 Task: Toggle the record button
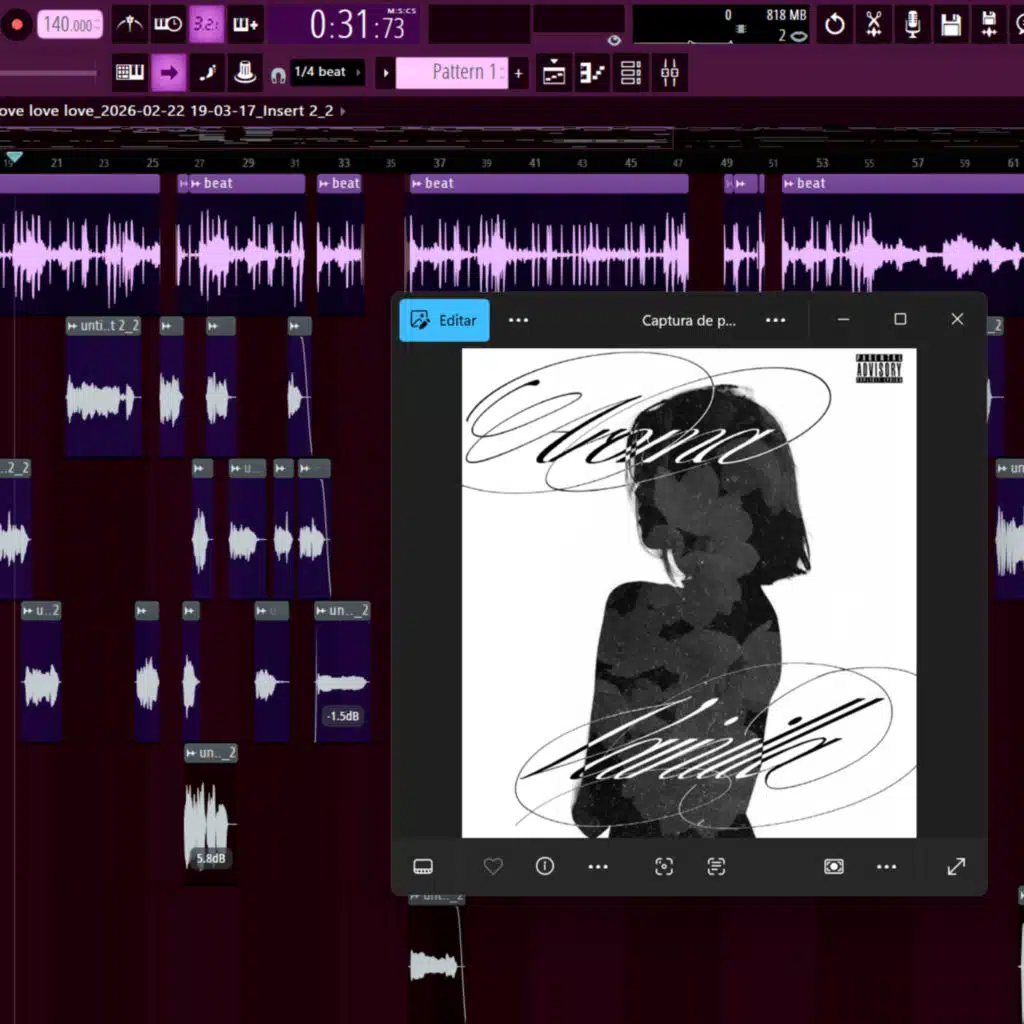(16, 24)
